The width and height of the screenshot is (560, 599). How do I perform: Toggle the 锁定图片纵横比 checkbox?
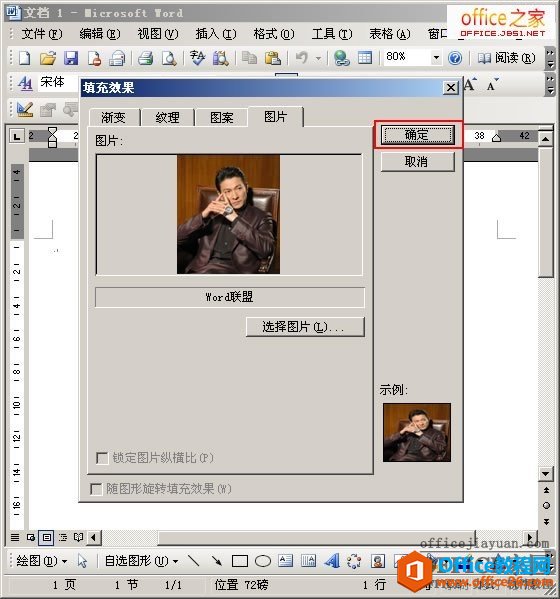[102, 458]
